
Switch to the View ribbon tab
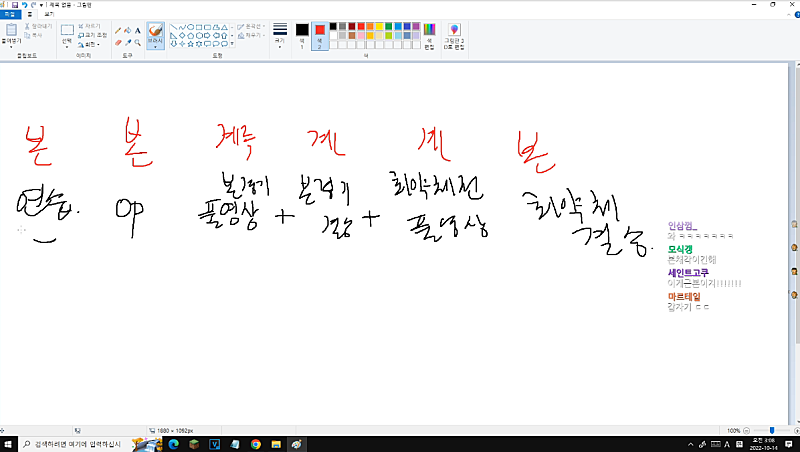point(49,14)
